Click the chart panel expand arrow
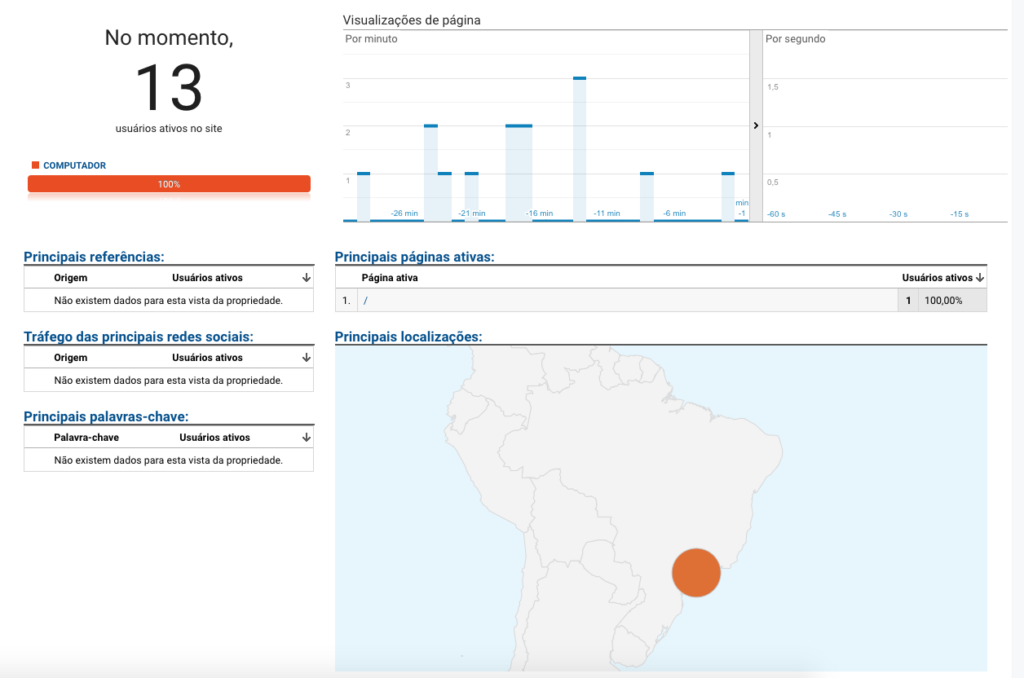 (756, 125)
